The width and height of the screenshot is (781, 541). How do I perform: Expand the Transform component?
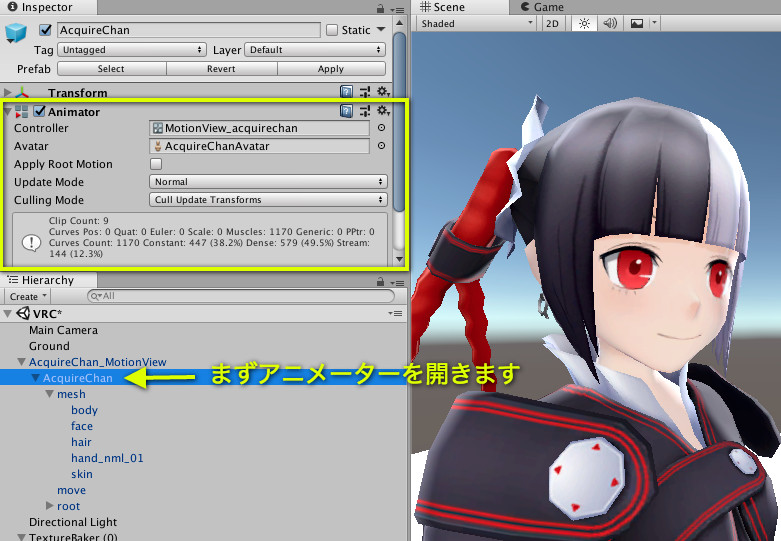coord(7,92)
